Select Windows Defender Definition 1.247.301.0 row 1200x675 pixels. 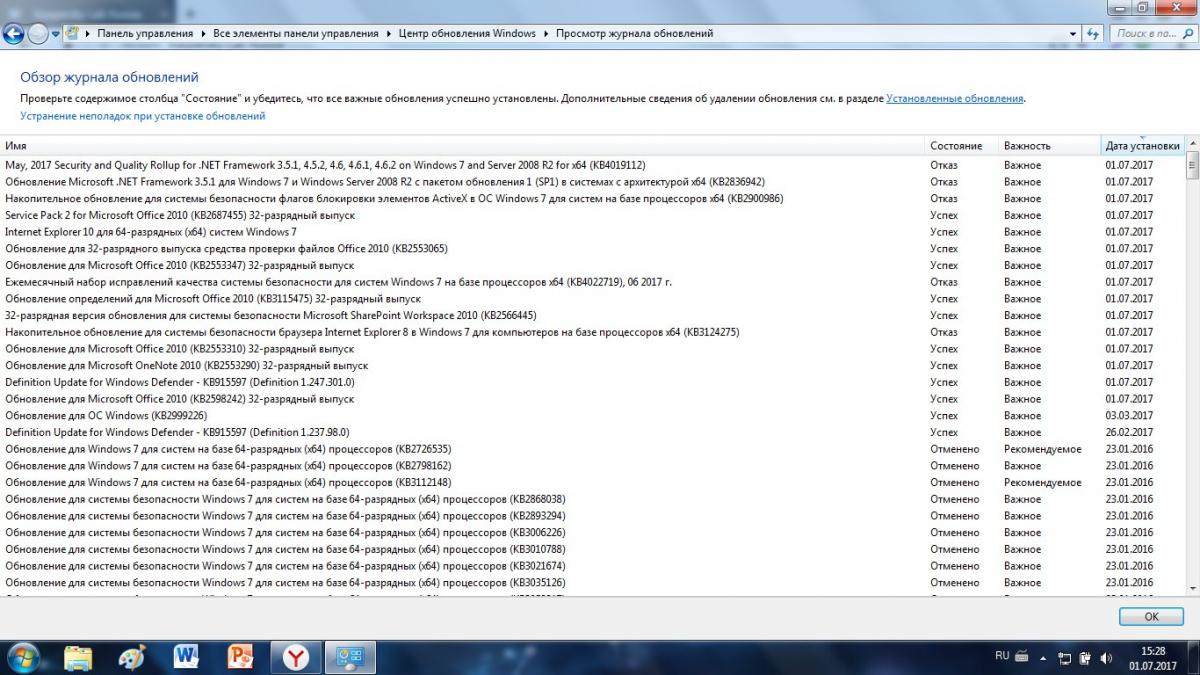[x=593, y=382]
